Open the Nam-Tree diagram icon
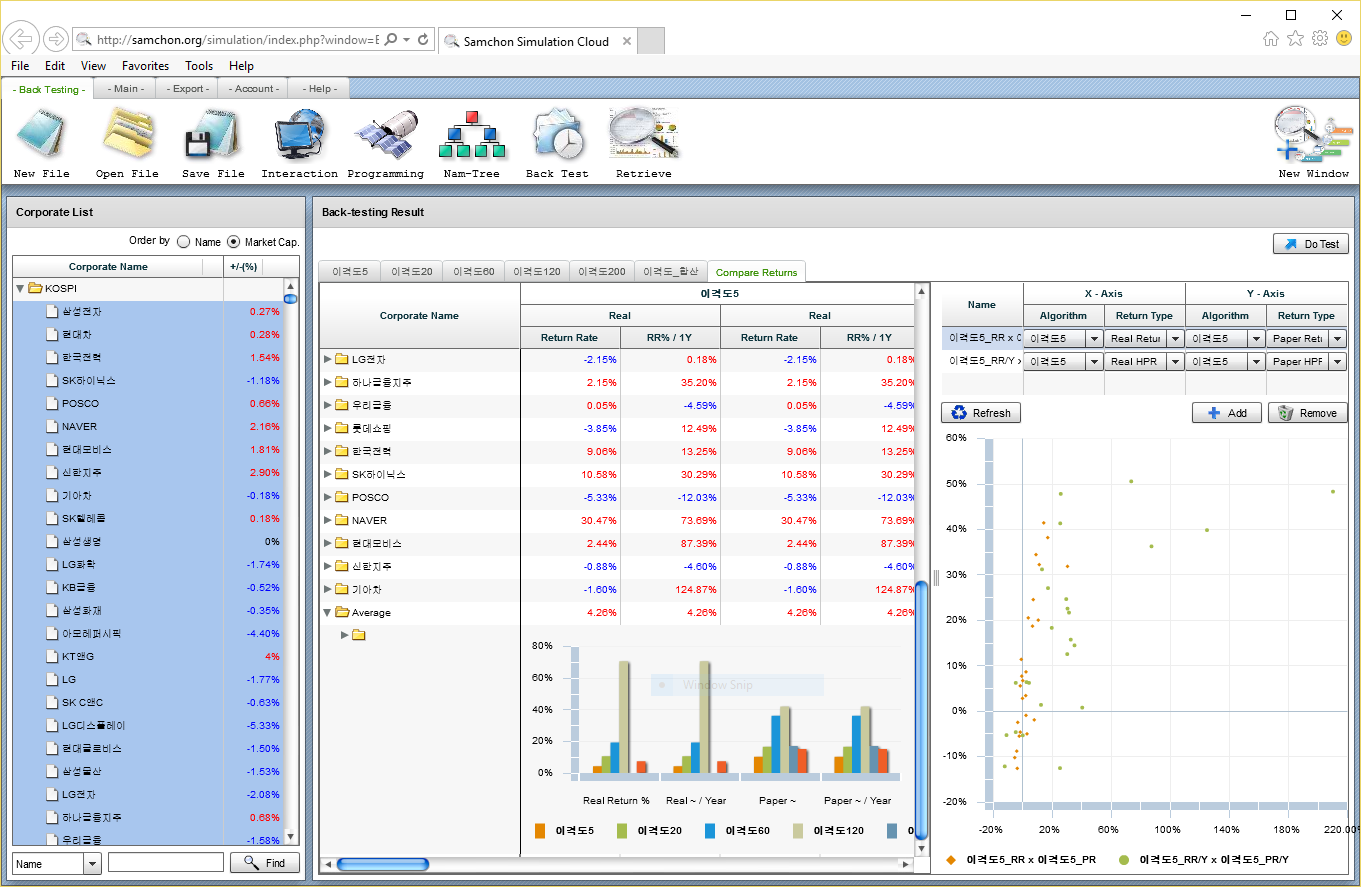 pyautogui.click(x=473, y=135)
